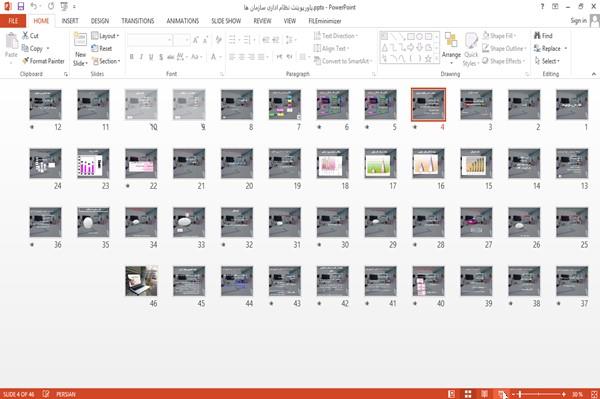Toggle Underline formatting
The height and width of the screenshot is (399, 600).
(x=151, y=57)
